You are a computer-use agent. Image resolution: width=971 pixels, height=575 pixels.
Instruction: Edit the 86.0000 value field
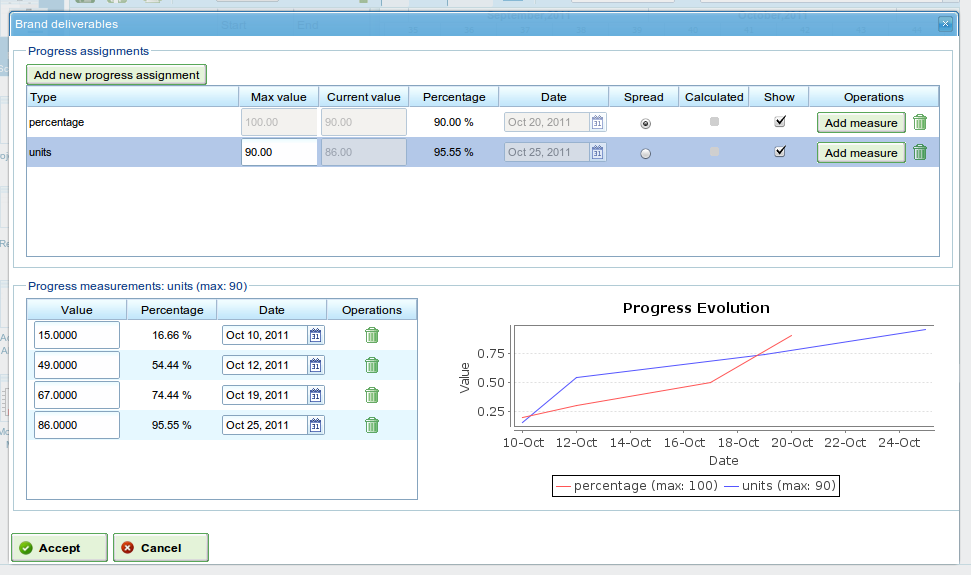point(77,425)
